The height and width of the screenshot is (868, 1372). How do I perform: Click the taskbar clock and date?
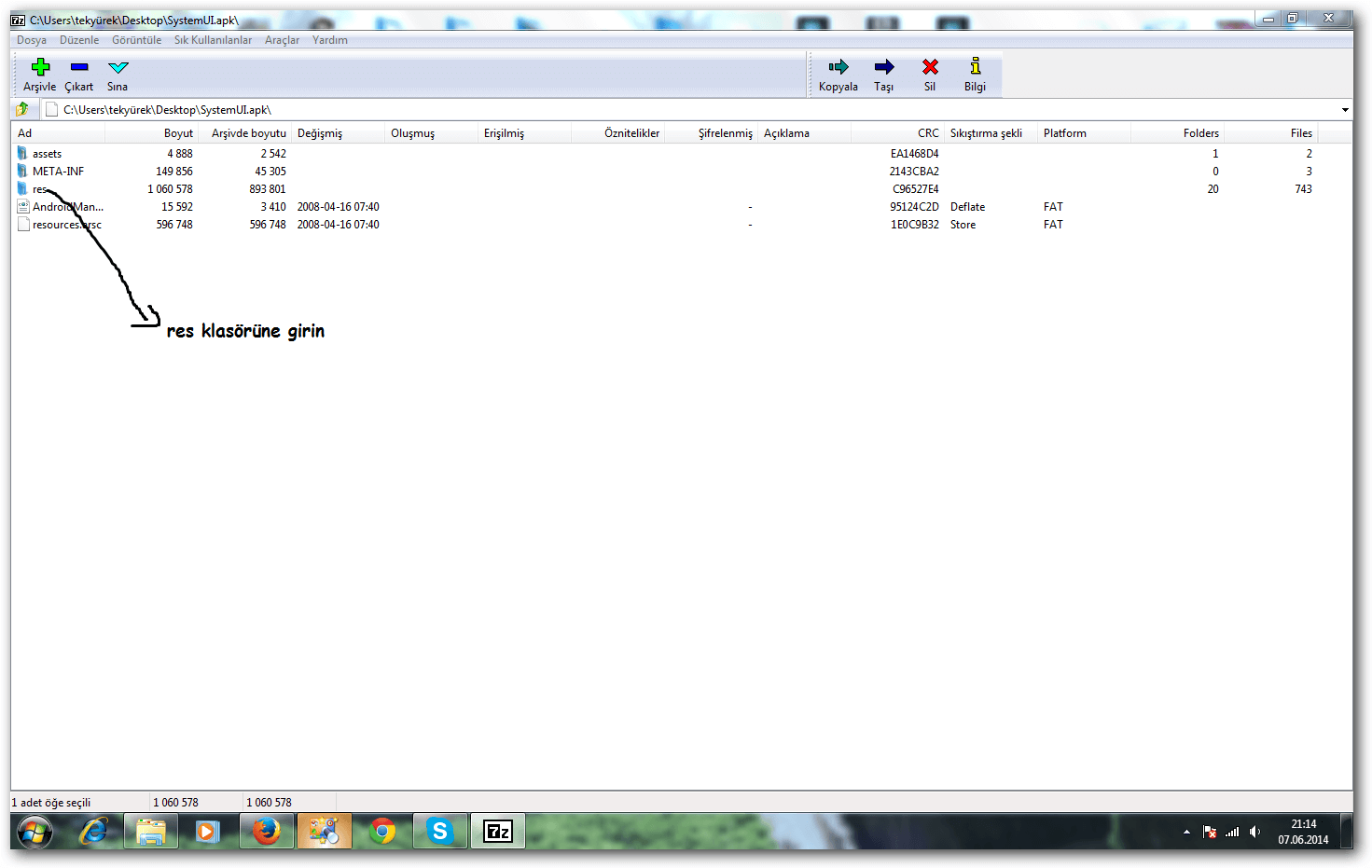(x=1303, y=832)
